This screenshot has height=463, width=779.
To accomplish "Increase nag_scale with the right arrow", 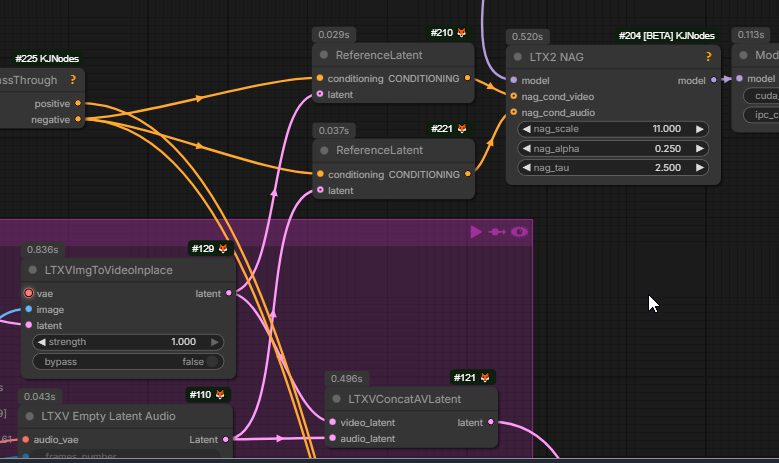I will point(700,129).
